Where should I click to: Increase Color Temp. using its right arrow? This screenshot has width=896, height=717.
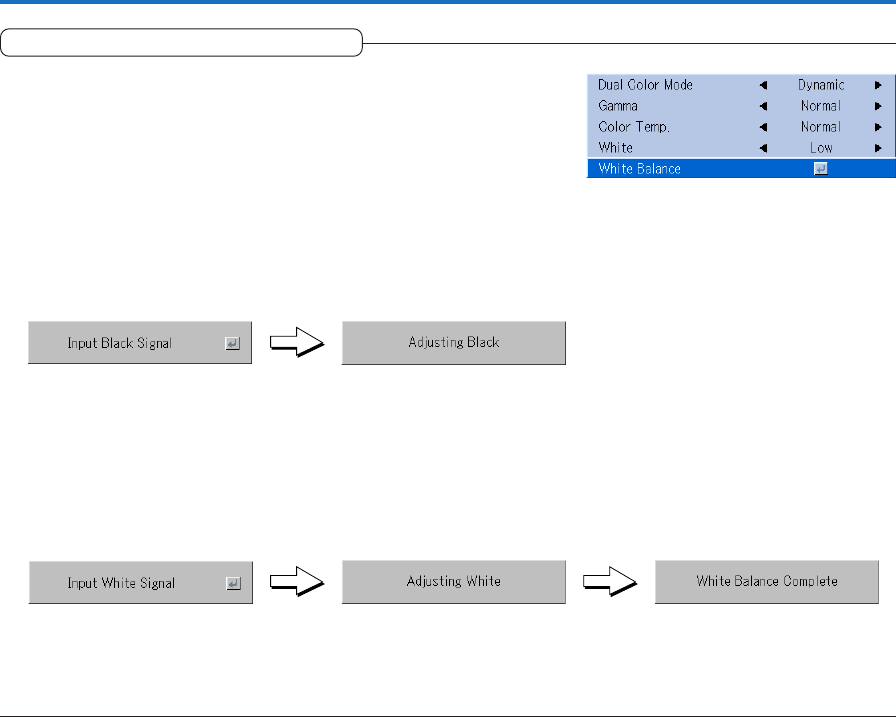point(877,127)
